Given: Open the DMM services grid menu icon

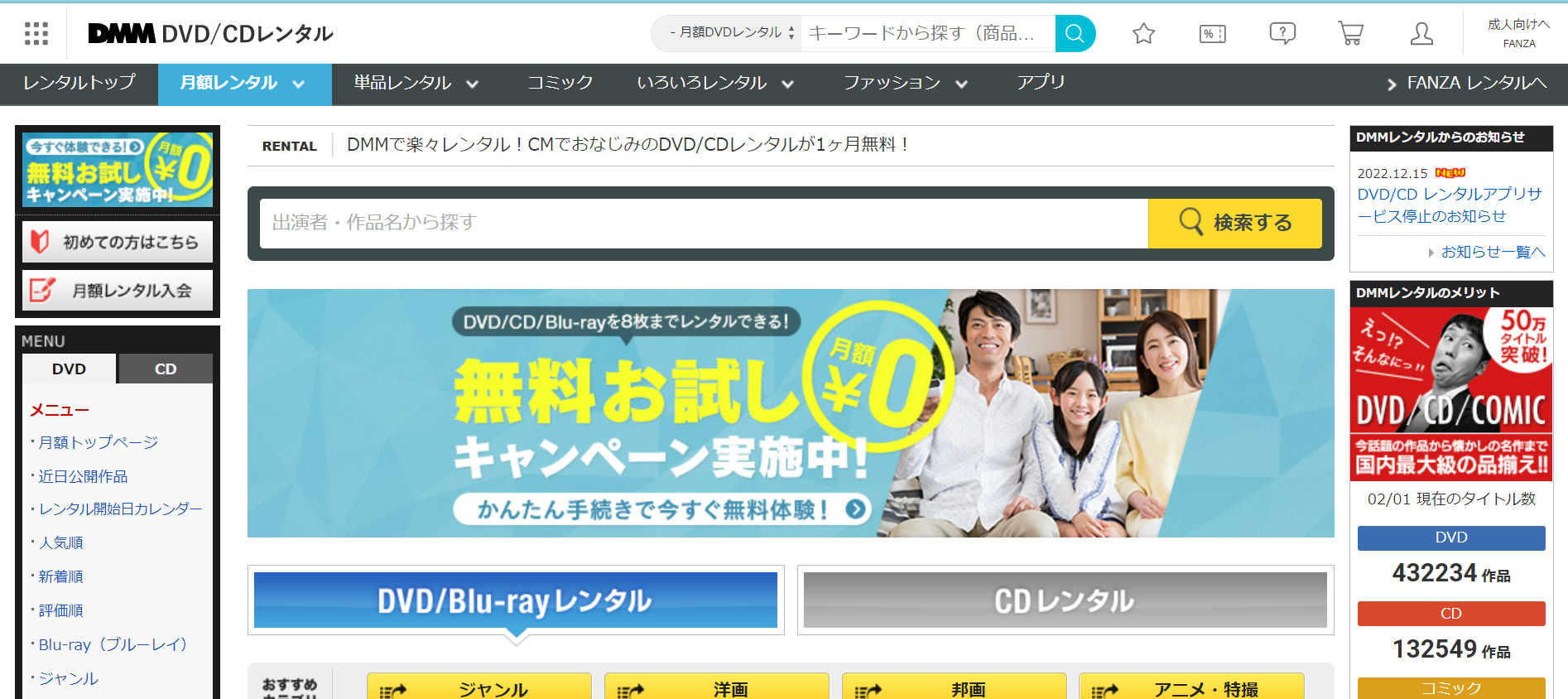Looking at the screenshot, I should (x=36, y=33).
